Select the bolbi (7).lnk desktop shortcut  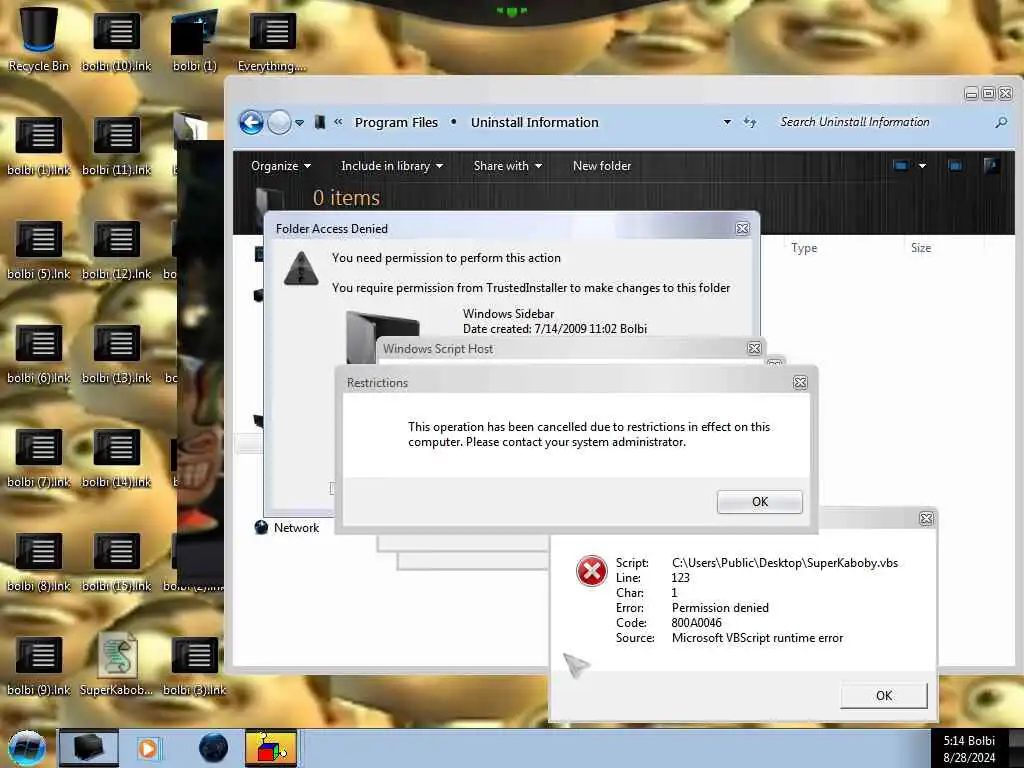coord(39,458)
